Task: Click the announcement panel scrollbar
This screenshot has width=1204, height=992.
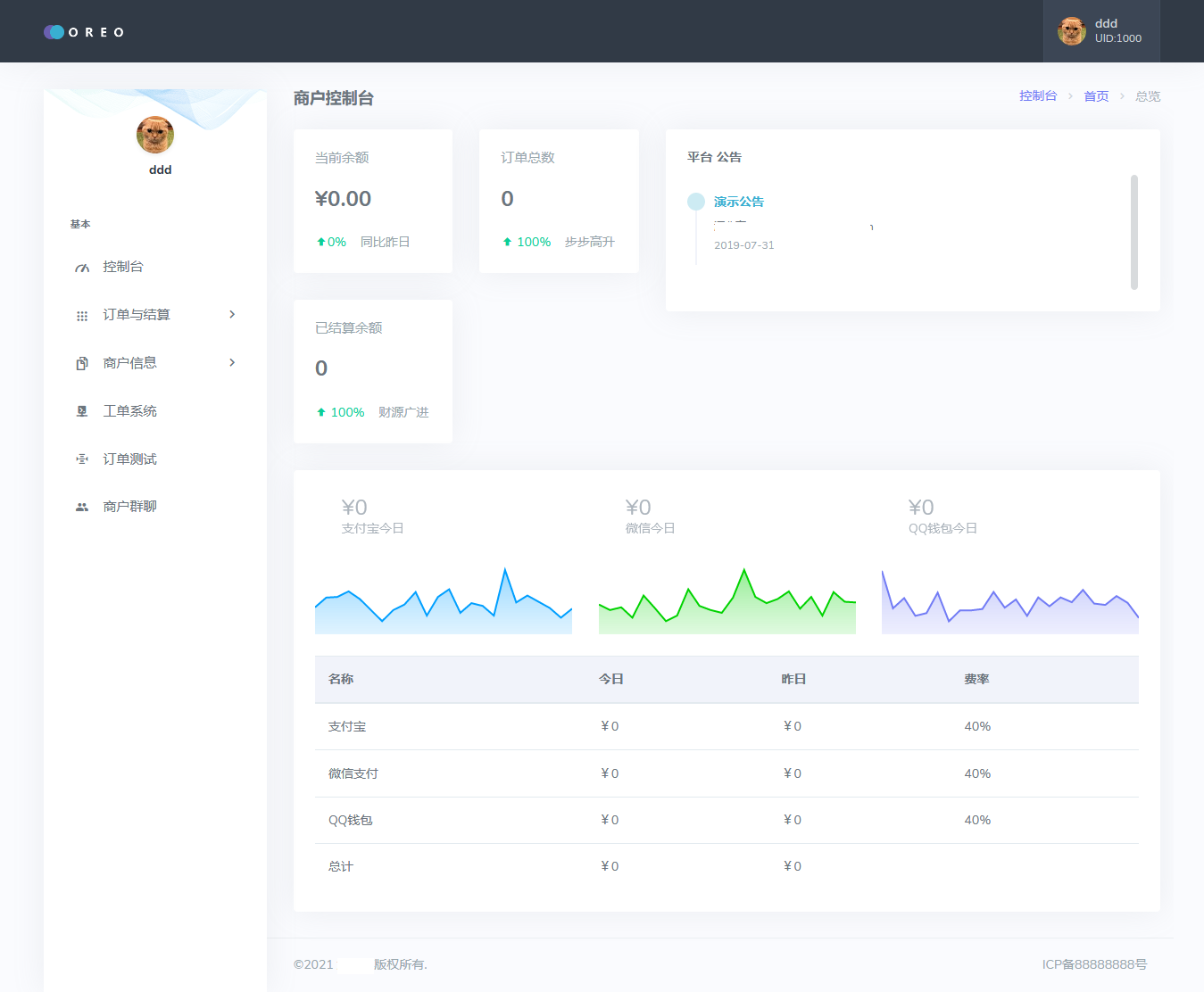Action: point(1133,232)
